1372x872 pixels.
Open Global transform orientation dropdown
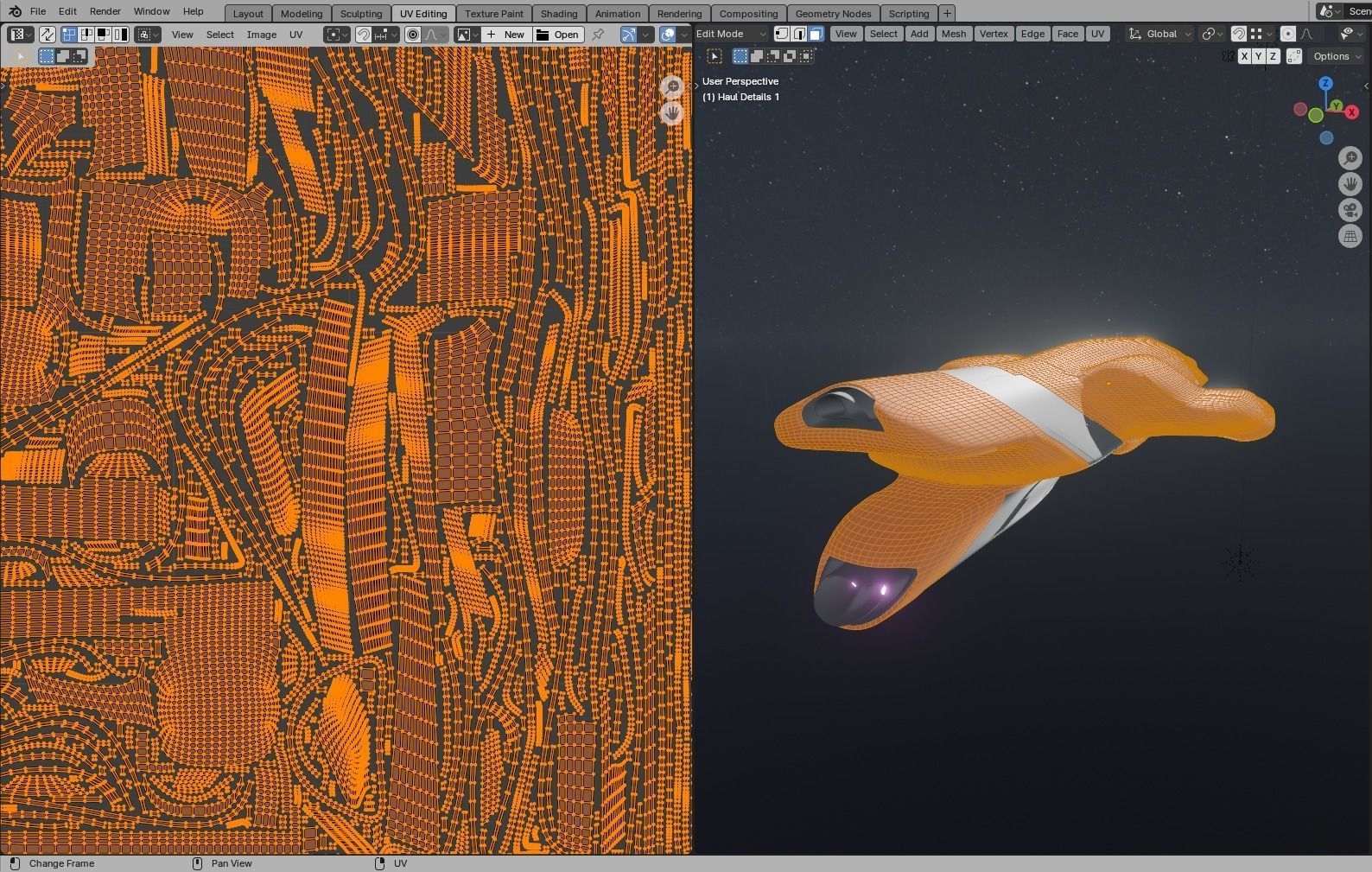tap(1160, 34)
